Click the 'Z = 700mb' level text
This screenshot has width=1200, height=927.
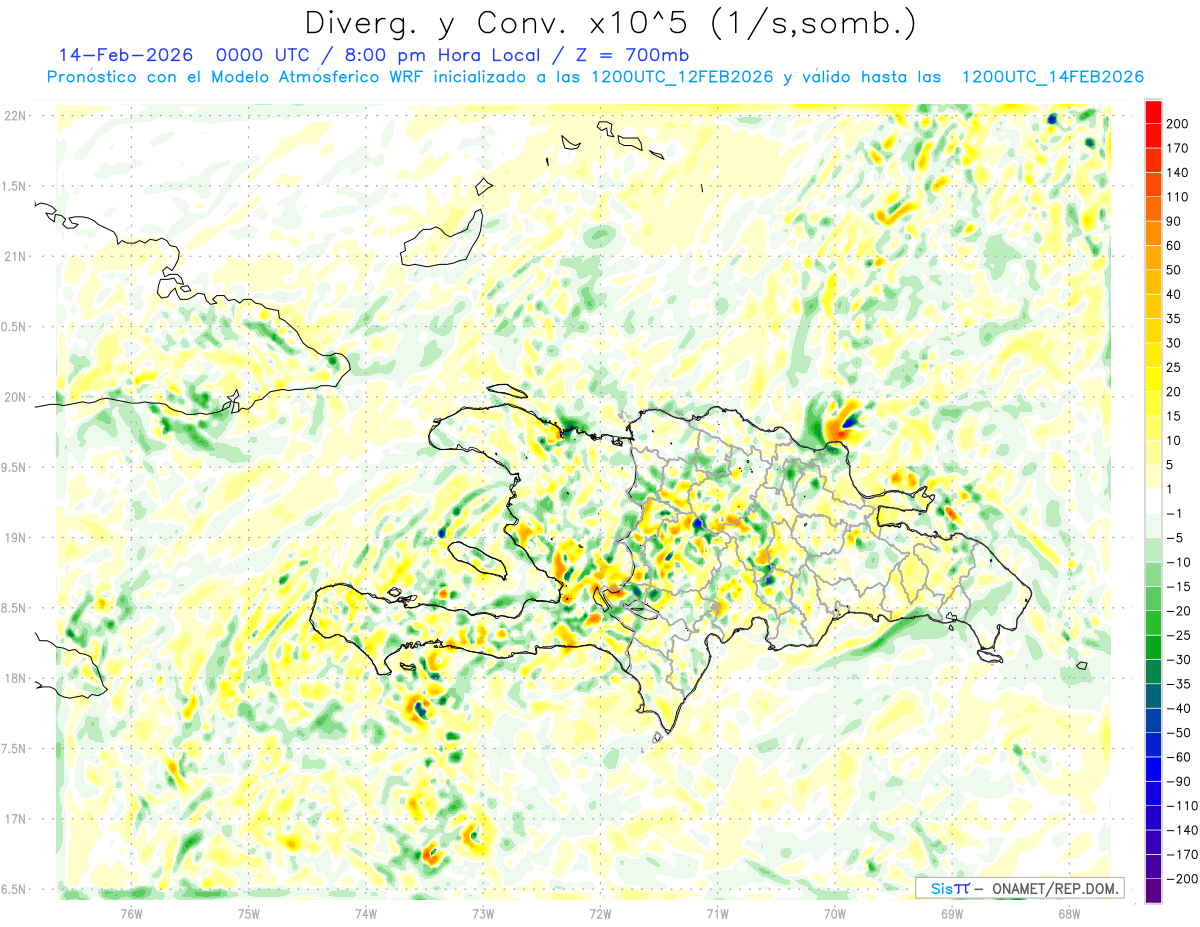click(631, 54)
